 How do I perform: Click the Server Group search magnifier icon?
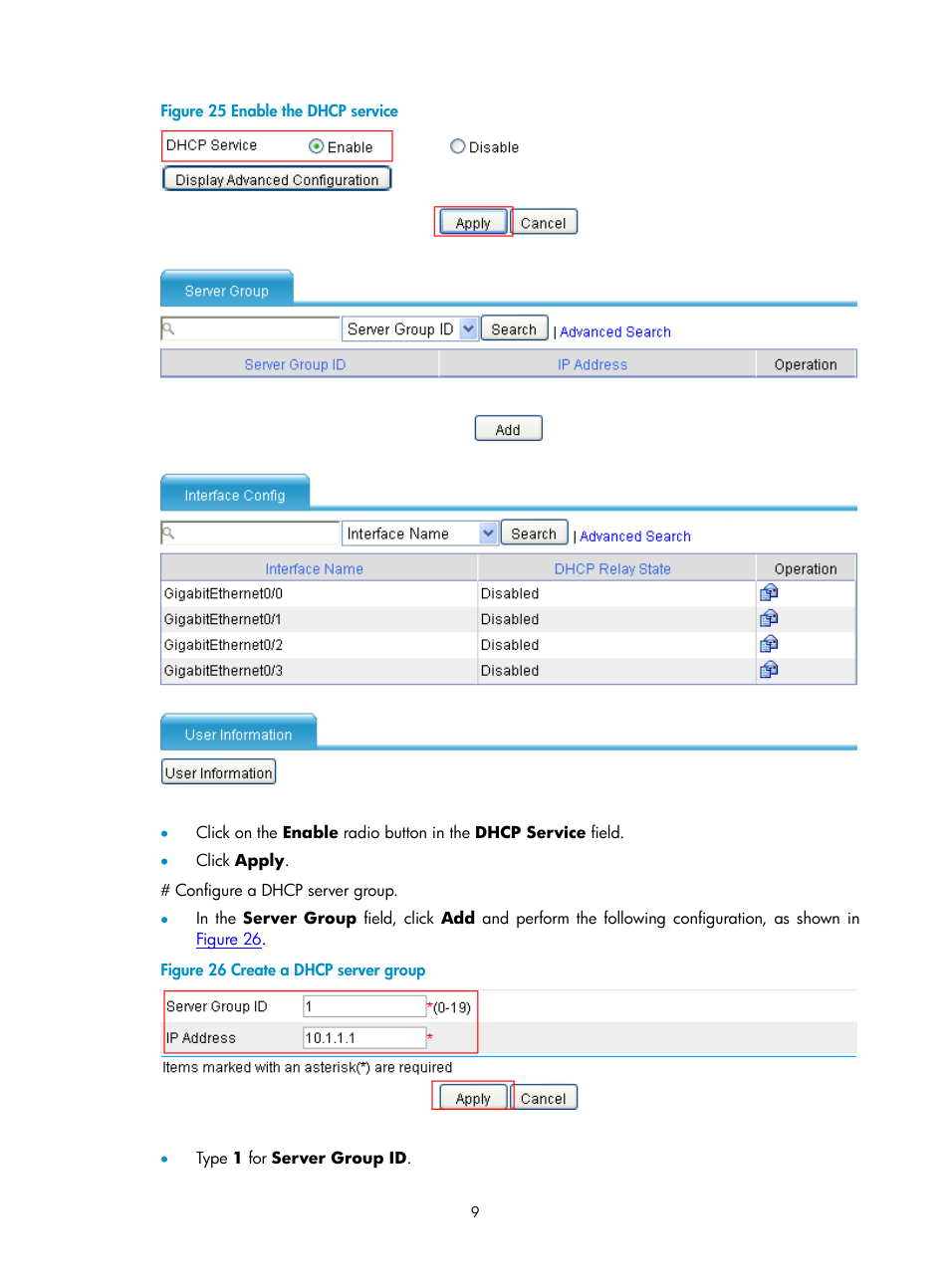pyautogui.click(x=168, y=328)
